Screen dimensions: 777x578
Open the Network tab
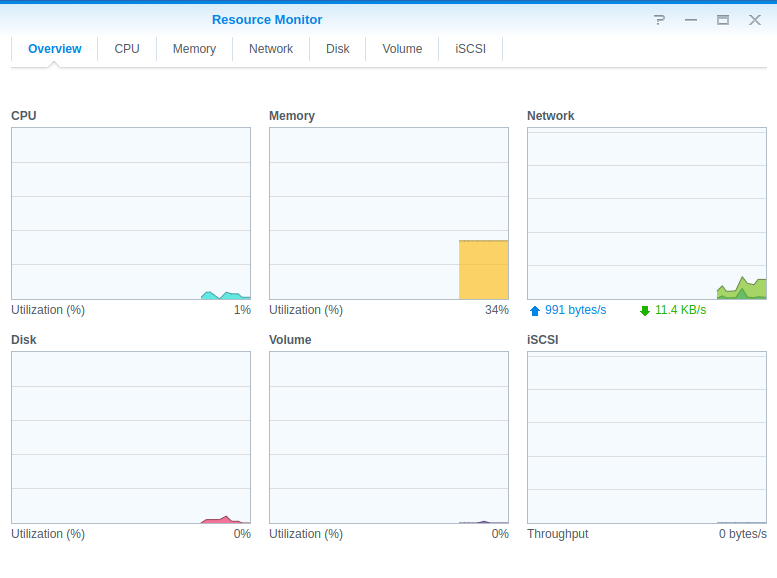[271, 49]
